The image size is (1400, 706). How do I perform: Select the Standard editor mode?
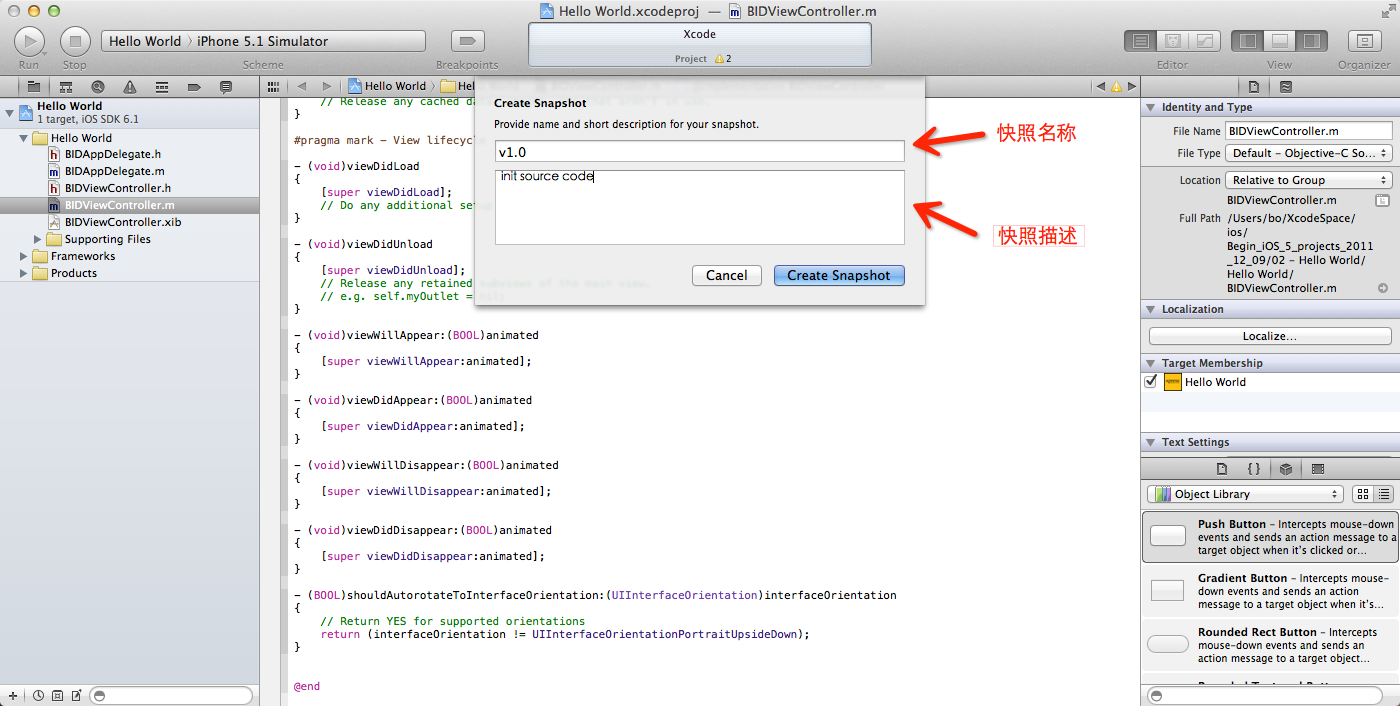click(x=1140, y=41)
